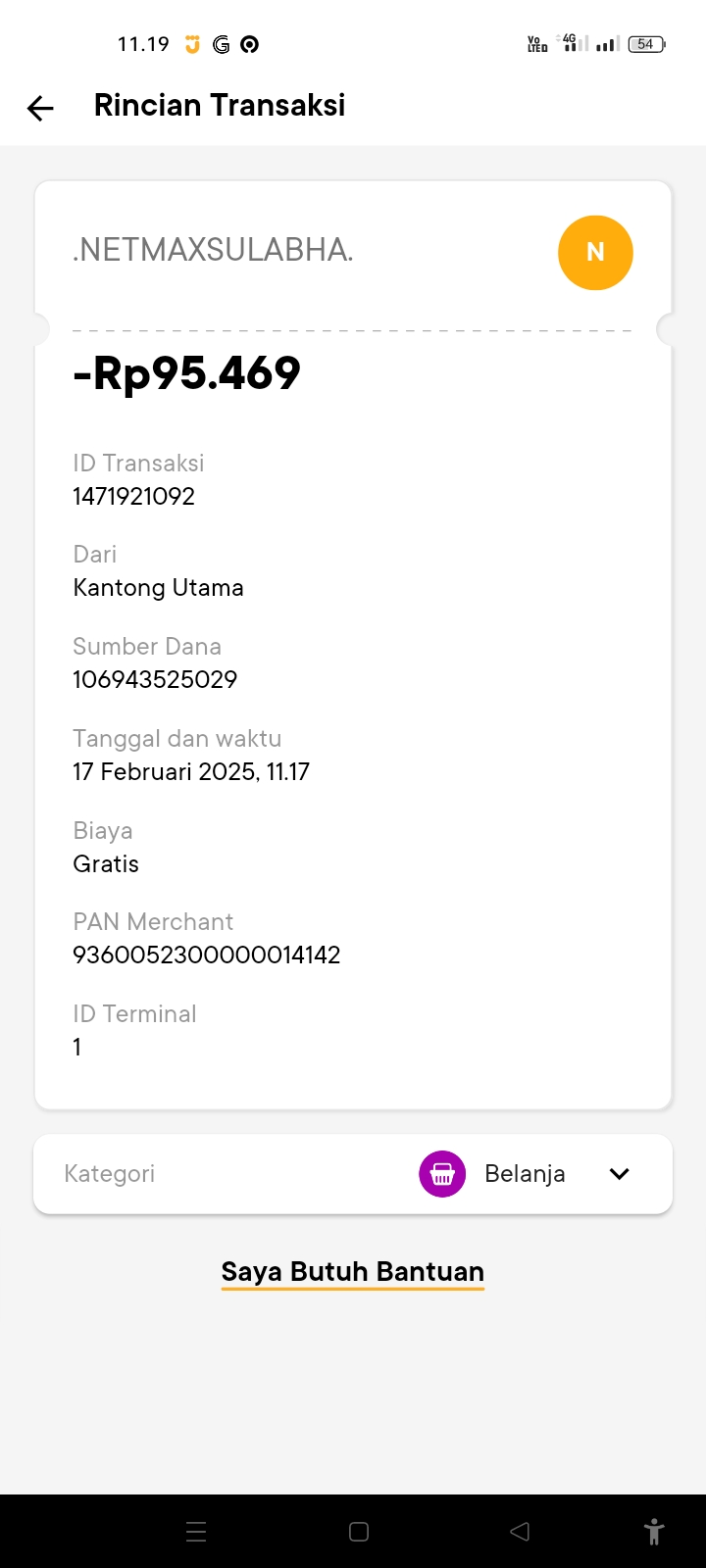Tap the .NETMAXSULABHA. merchant name
Image resolution: width=706 pixels, height=1568 pixels.
coord(213,251)
